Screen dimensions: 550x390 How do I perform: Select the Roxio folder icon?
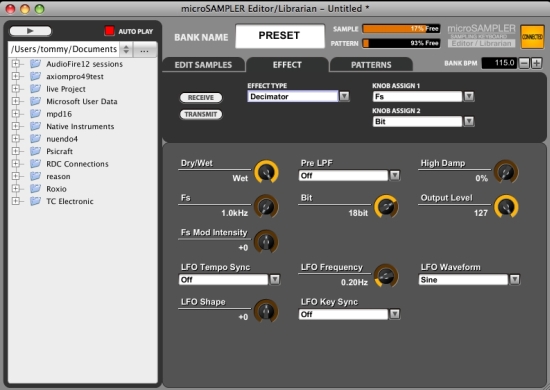(35, 189)
